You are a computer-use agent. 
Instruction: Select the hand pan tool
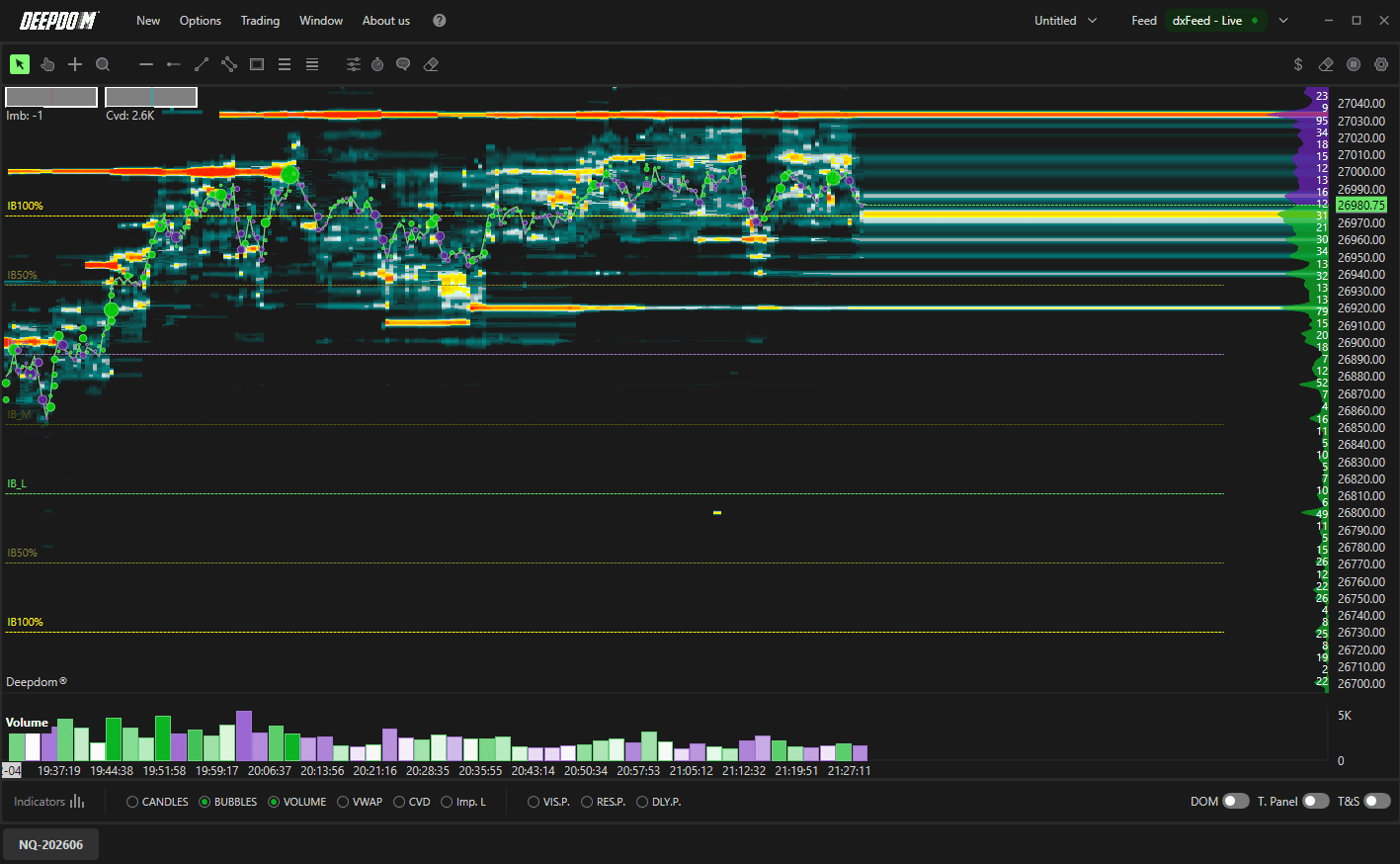47,64
